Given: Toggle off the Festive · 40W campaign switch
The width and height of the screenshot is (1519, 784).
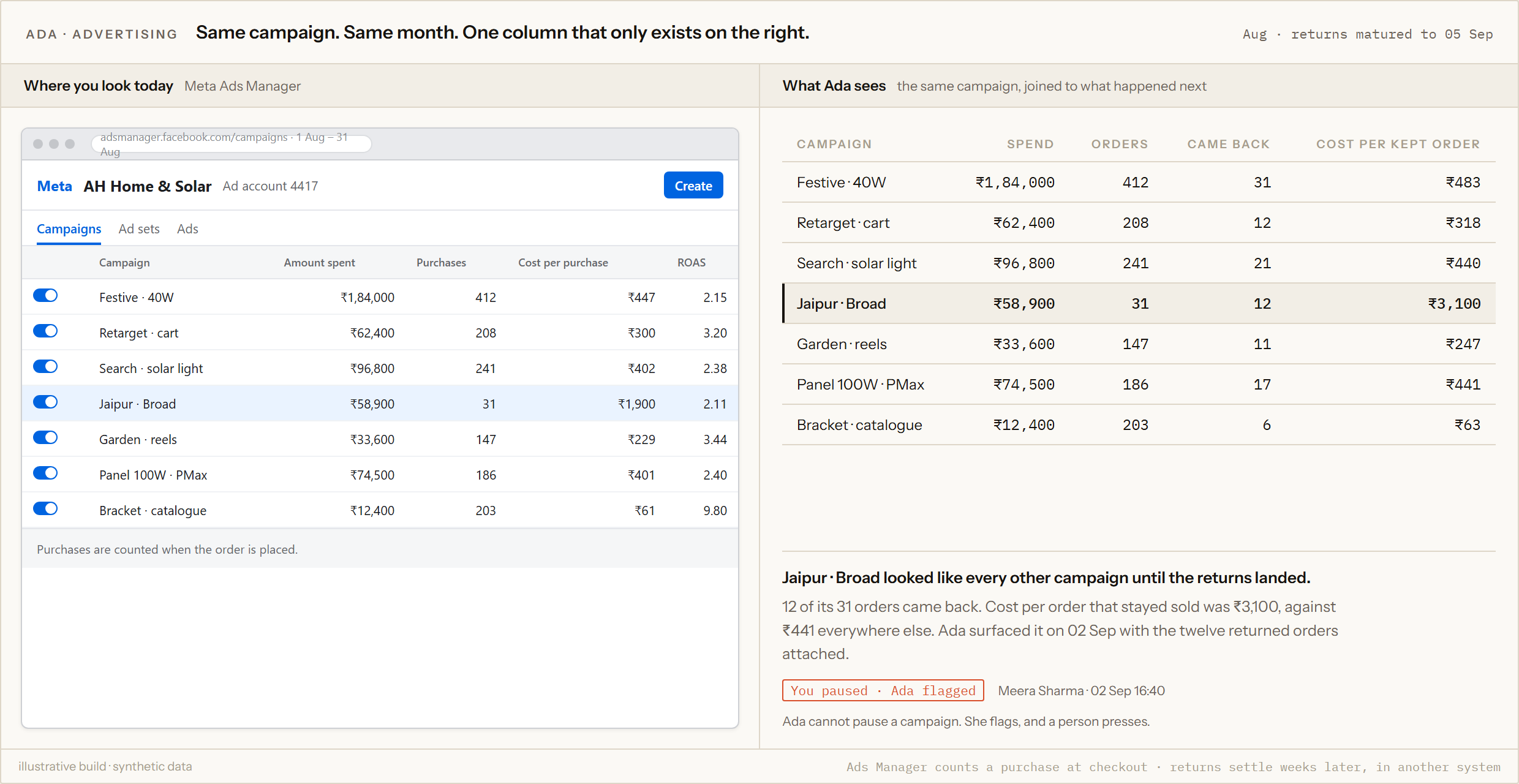Looking at the screenshot, I should click(45, 296).
